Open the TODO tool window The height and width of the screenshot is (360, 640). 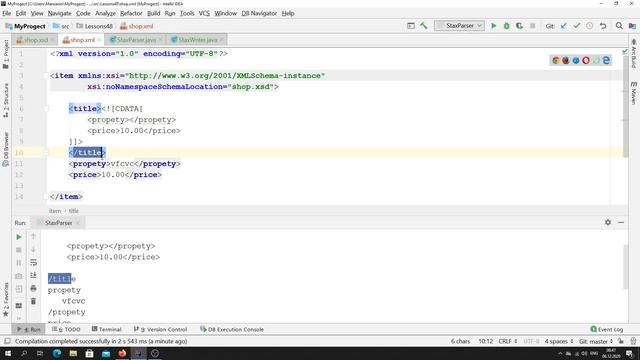click(x=67, y=329)
